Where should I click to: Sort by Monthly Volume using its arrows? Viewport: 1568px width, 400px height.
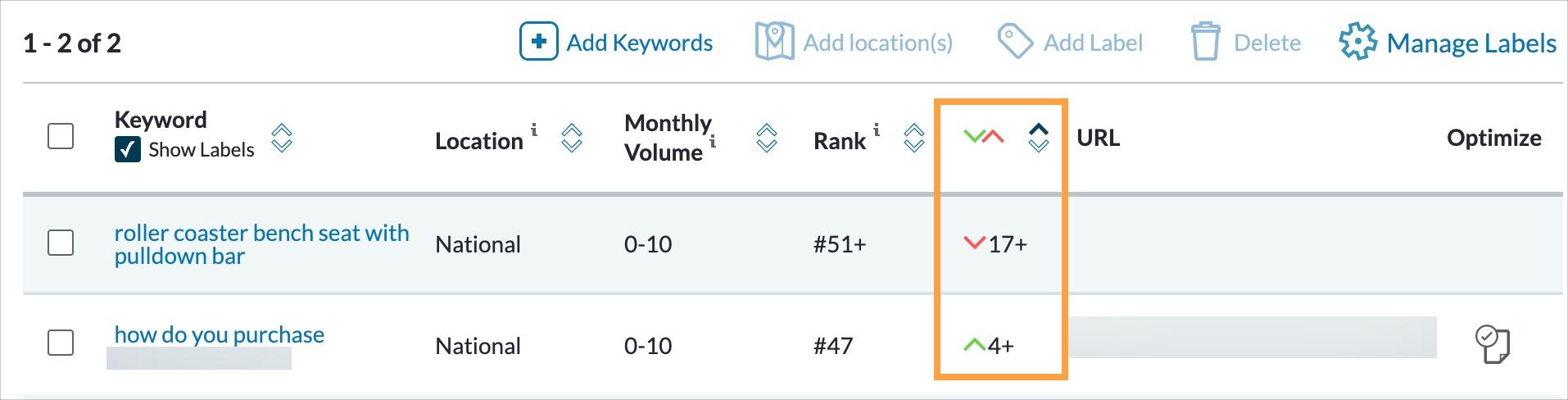point(766,138)
